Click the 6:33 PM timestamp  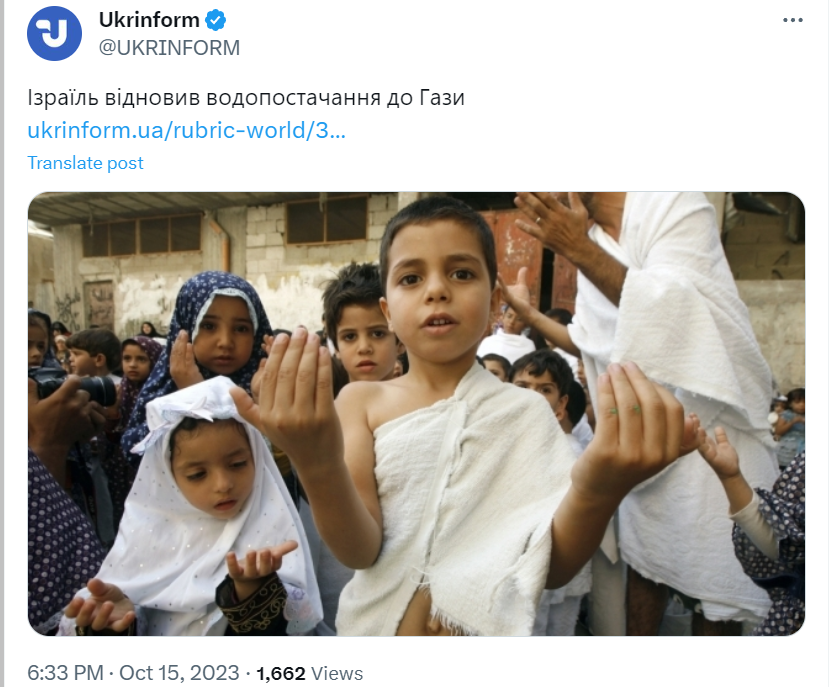point(65,673)
